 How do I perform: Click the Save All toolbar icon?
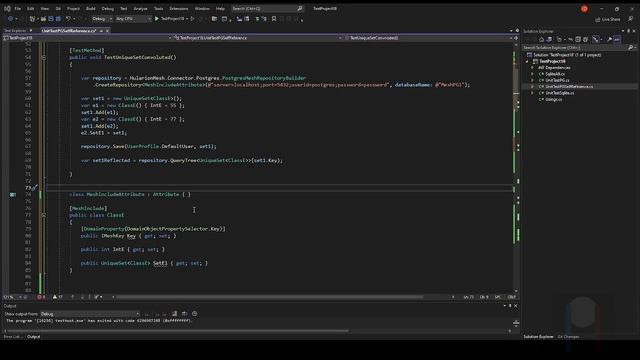[58, 19]
